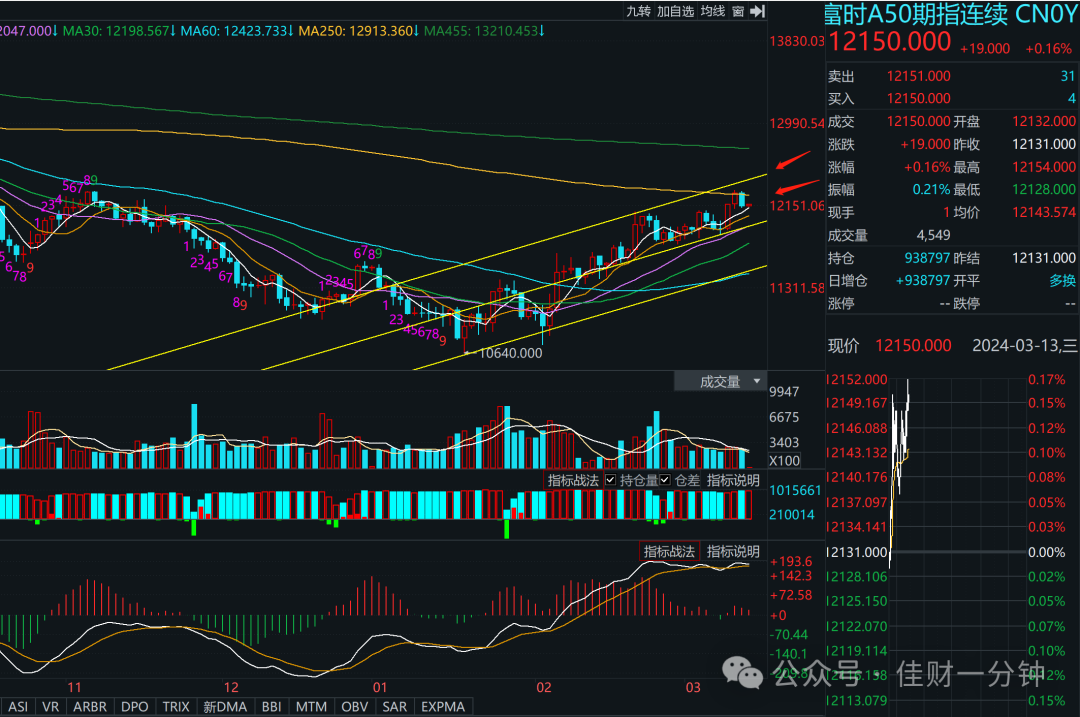1080x717 pixels.
Task: Switch to the ARBR indicator tab
Action: pyautogui.click(x=90, y=707)
